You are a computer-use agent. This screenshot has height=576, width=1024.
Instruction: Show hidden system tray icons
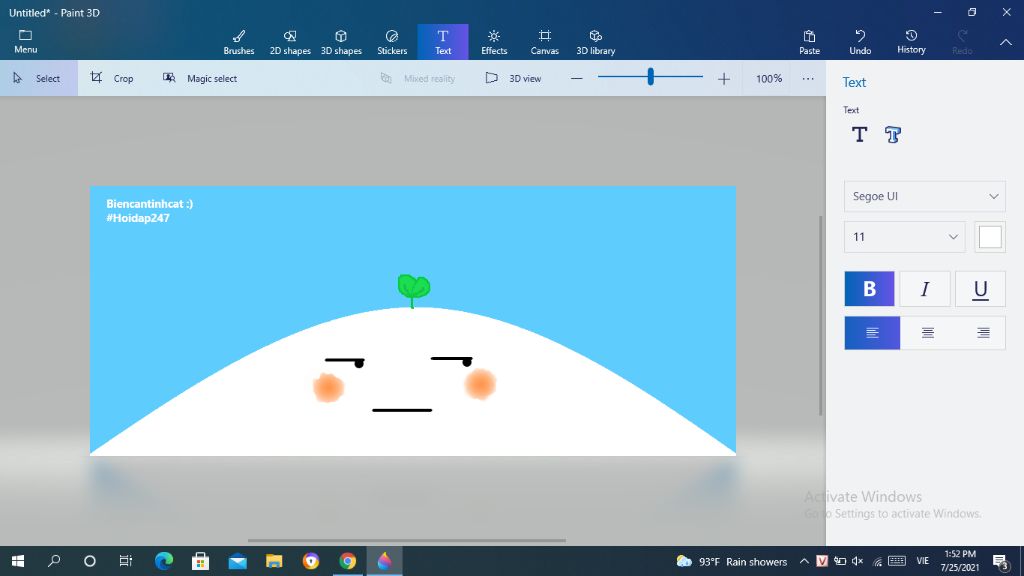click(804, 561)
